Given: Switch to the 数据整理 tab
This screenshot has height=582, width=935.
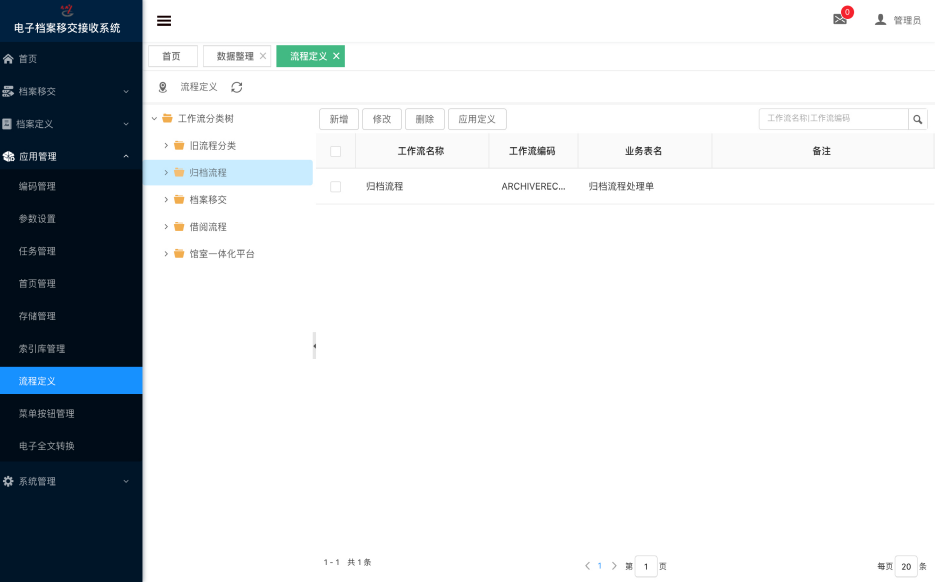Looking at the screenshot, I should coord(237,56).
